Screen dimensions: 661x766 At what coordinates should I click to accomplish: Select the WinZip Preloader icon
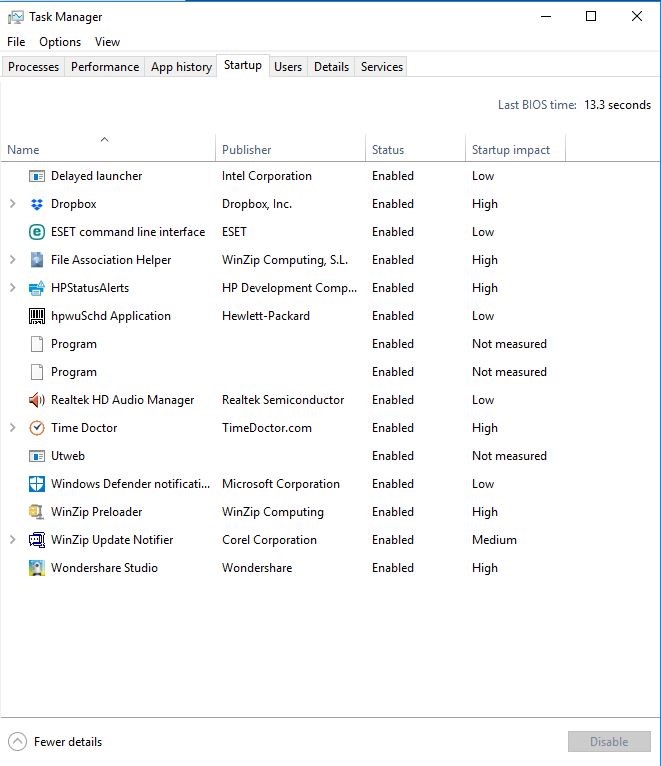[x=37, y=512]
